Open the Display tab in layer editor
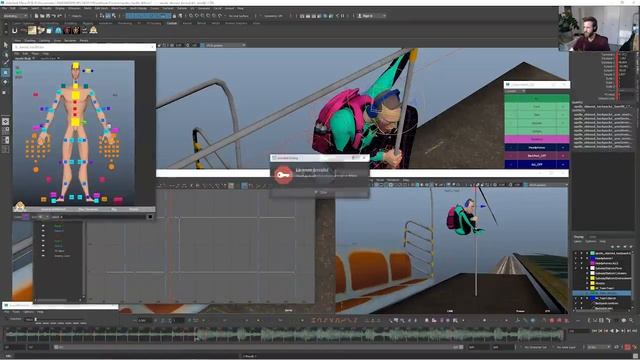The width and height of the screenshot is (640, 360). 579,237
